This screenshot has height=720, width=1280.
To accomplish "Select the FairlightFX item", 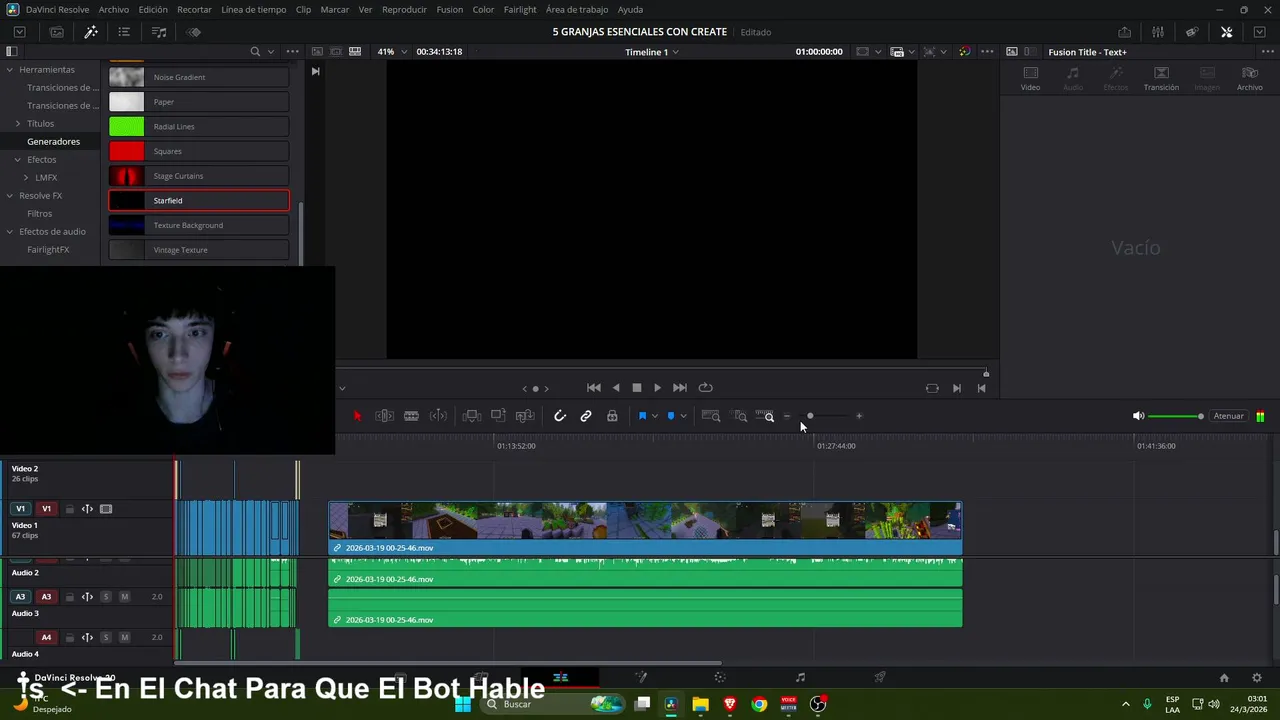I will [x=48, y=250].
